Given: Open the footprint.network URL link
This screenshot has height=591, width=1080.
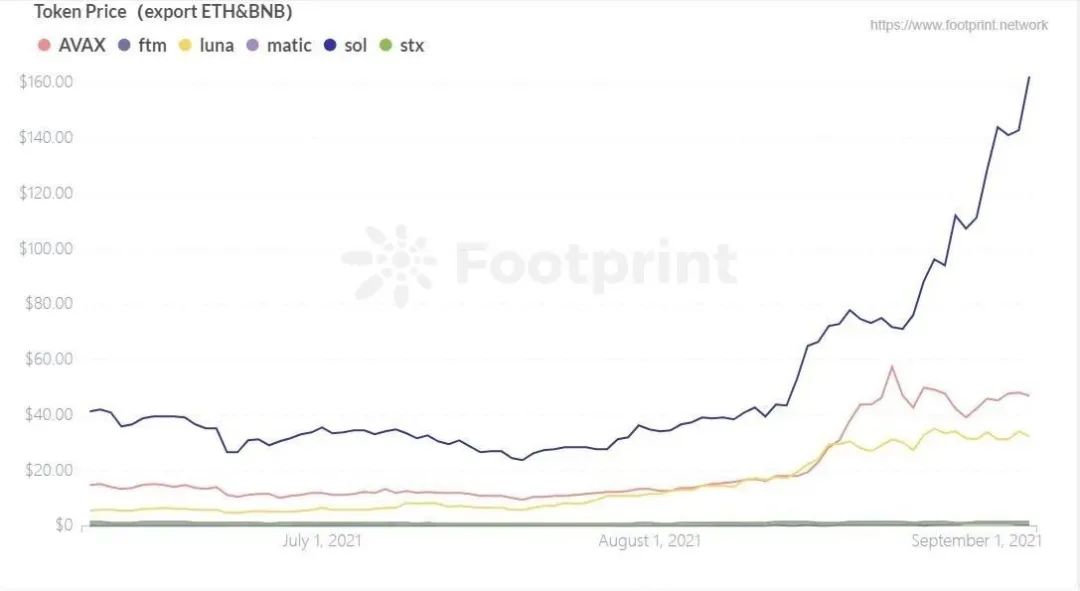Looking at the screenshot, I should click(x=959, y=25).
